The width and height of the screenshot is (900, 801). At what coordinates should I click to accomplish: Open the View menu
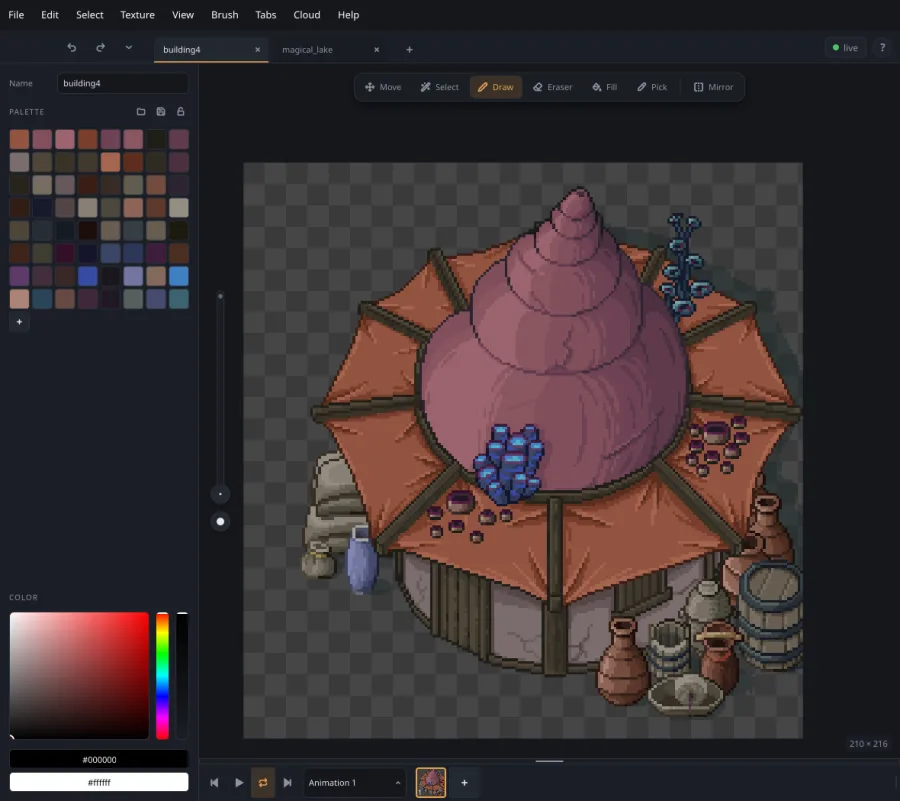coord(183,15)
